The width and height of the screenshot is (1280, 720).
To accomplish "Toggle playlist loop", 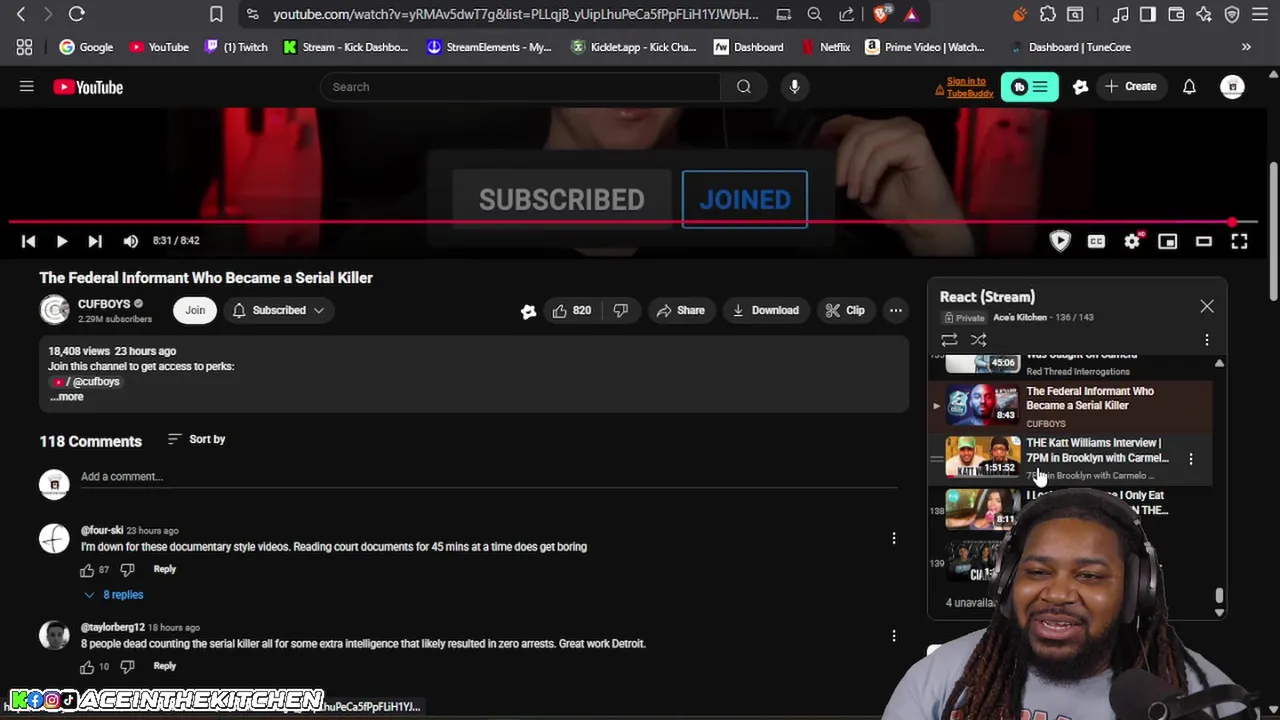I will pos(949,340).
